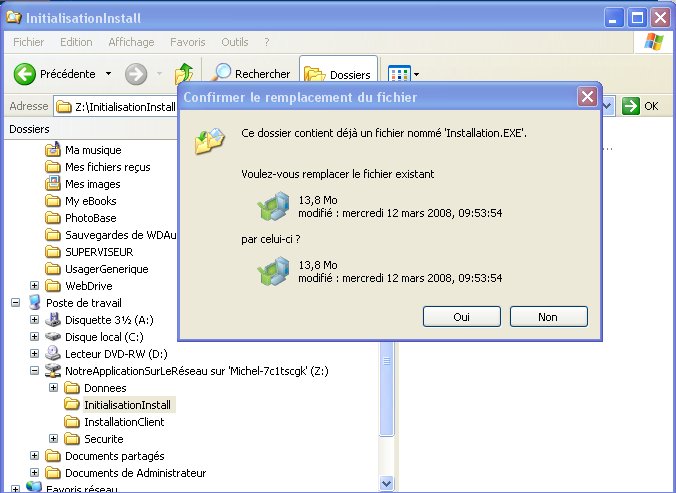Open the Précédente history dropdown arrow
This screenshot has height=493, width=676.
pos(109,74)
